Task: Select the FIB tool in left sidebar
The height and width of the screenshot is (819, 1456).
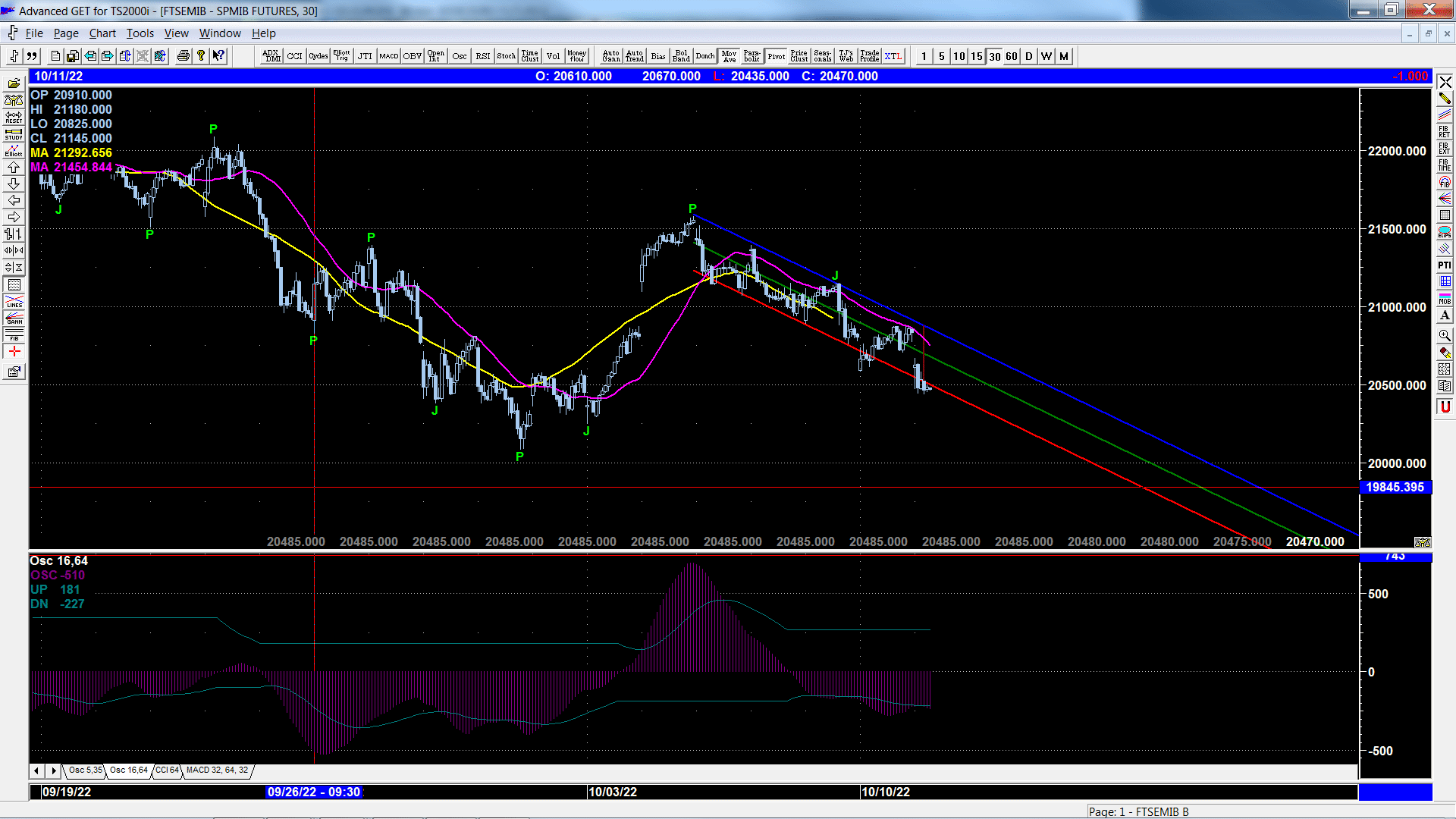Action: (14, 335)
